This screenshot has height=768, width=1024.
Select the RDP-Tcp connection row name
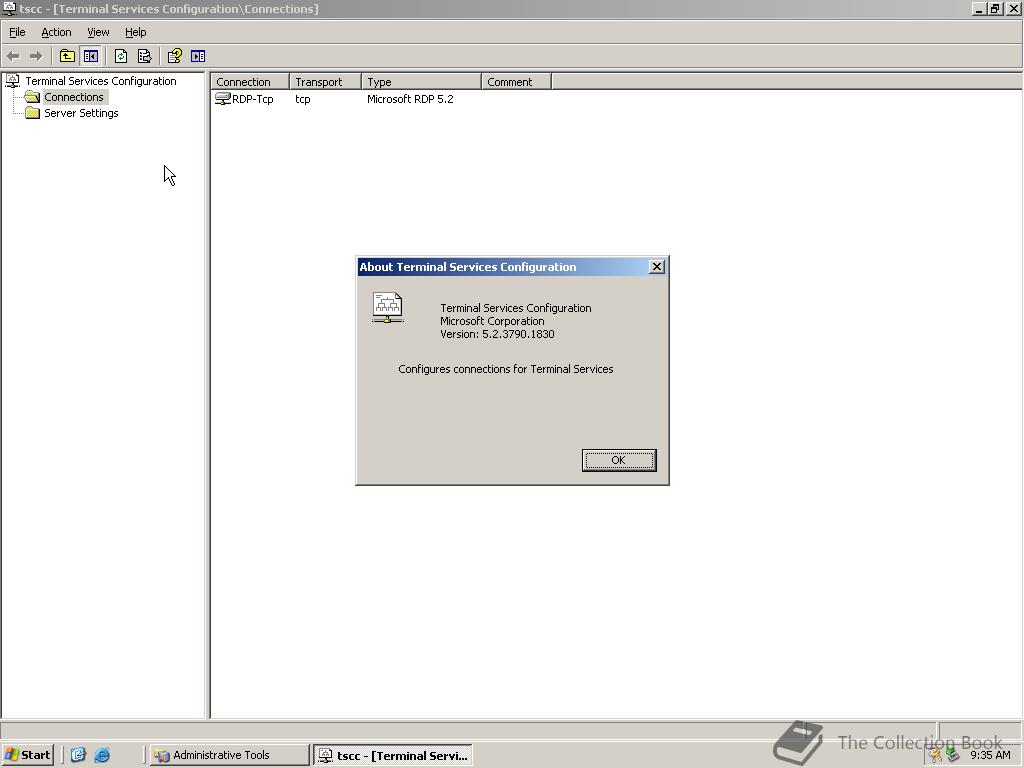[x=253, y=99]
